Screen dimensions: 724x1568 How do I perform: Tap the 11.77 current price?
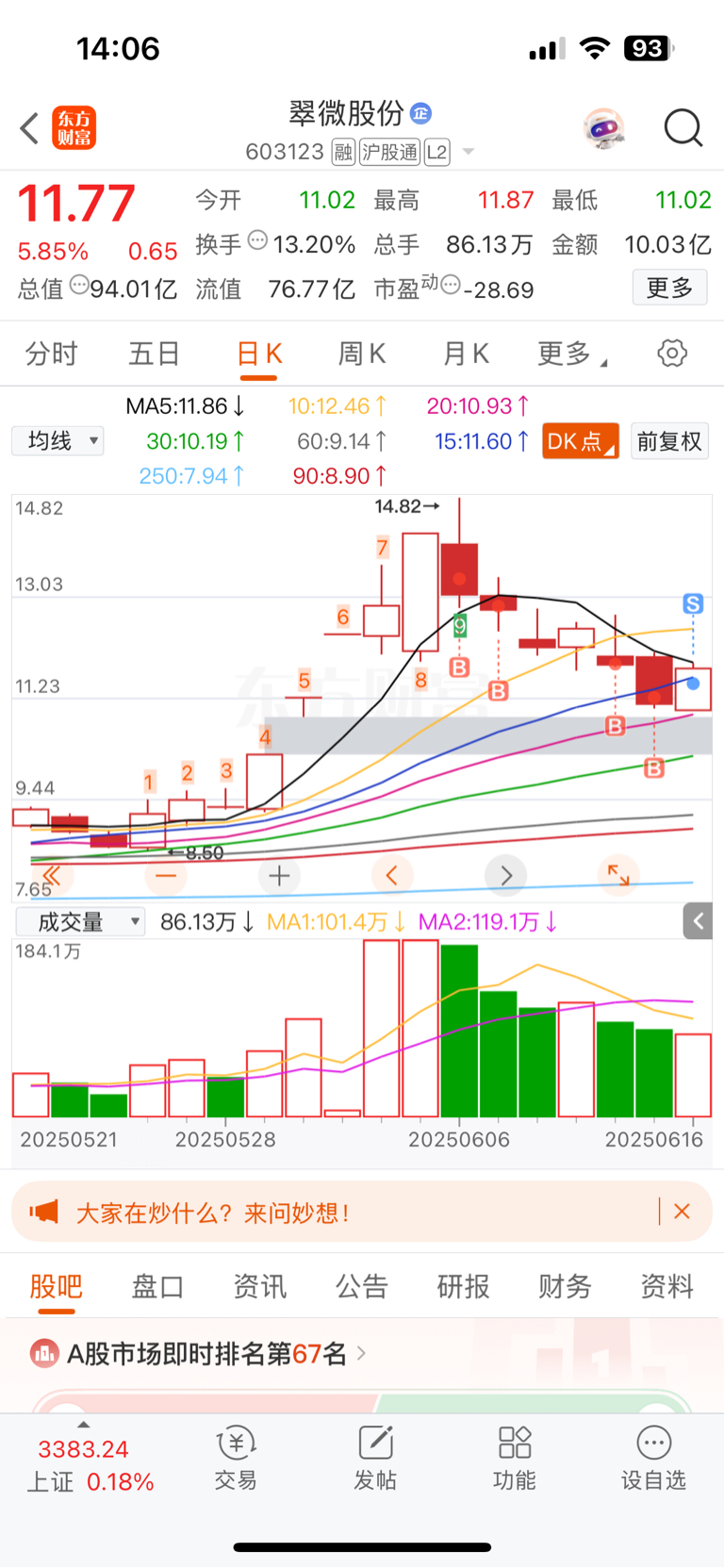76,204
